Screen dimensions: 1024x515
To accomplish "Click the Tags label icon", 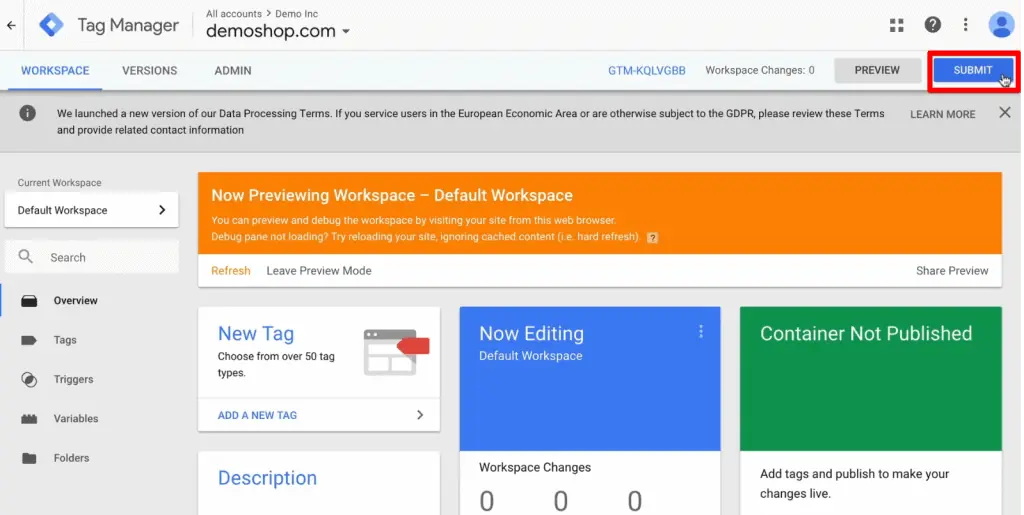I will click(x=29, y=340).
